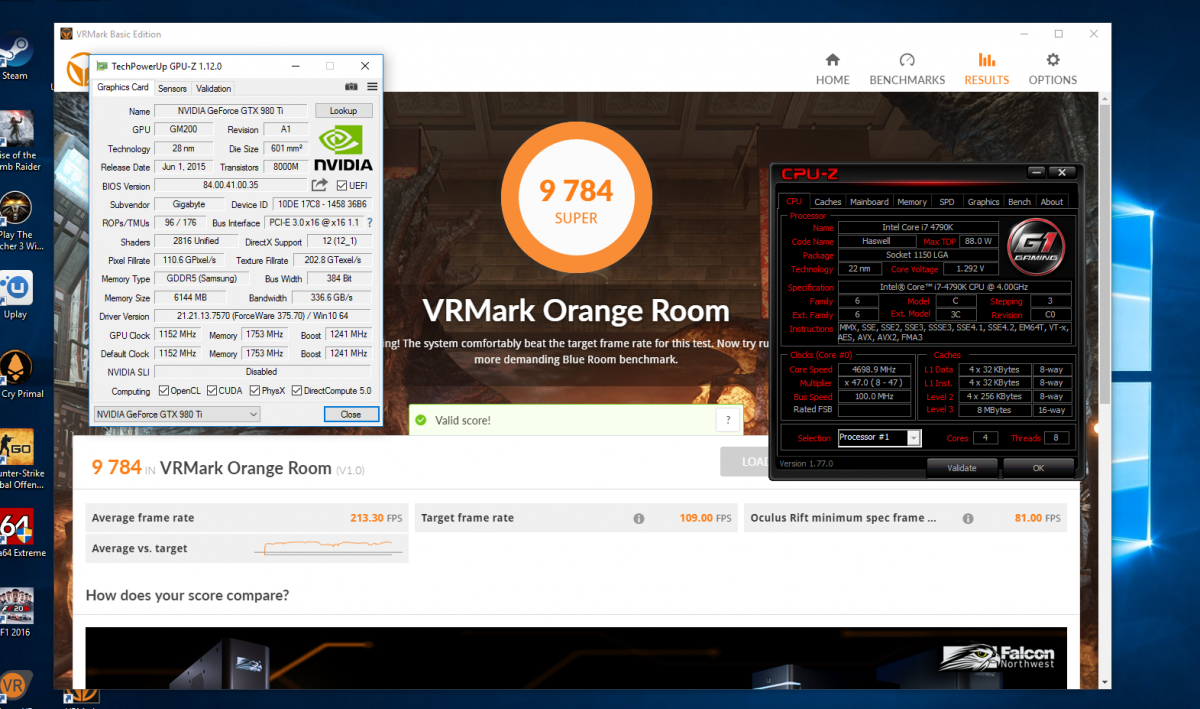The width and height of the screenshot is (1200, 709).
Task: Click the info icon beside Oculus Rift minimum spec
Action: [967, 518]
